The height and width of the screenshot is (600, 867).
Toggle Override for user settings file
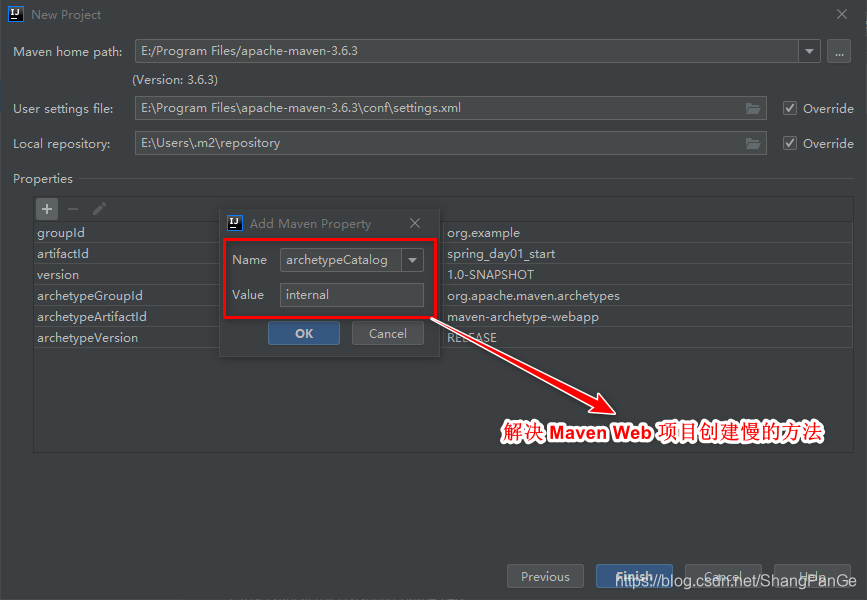pyautogui.click(x=790, y=108)
